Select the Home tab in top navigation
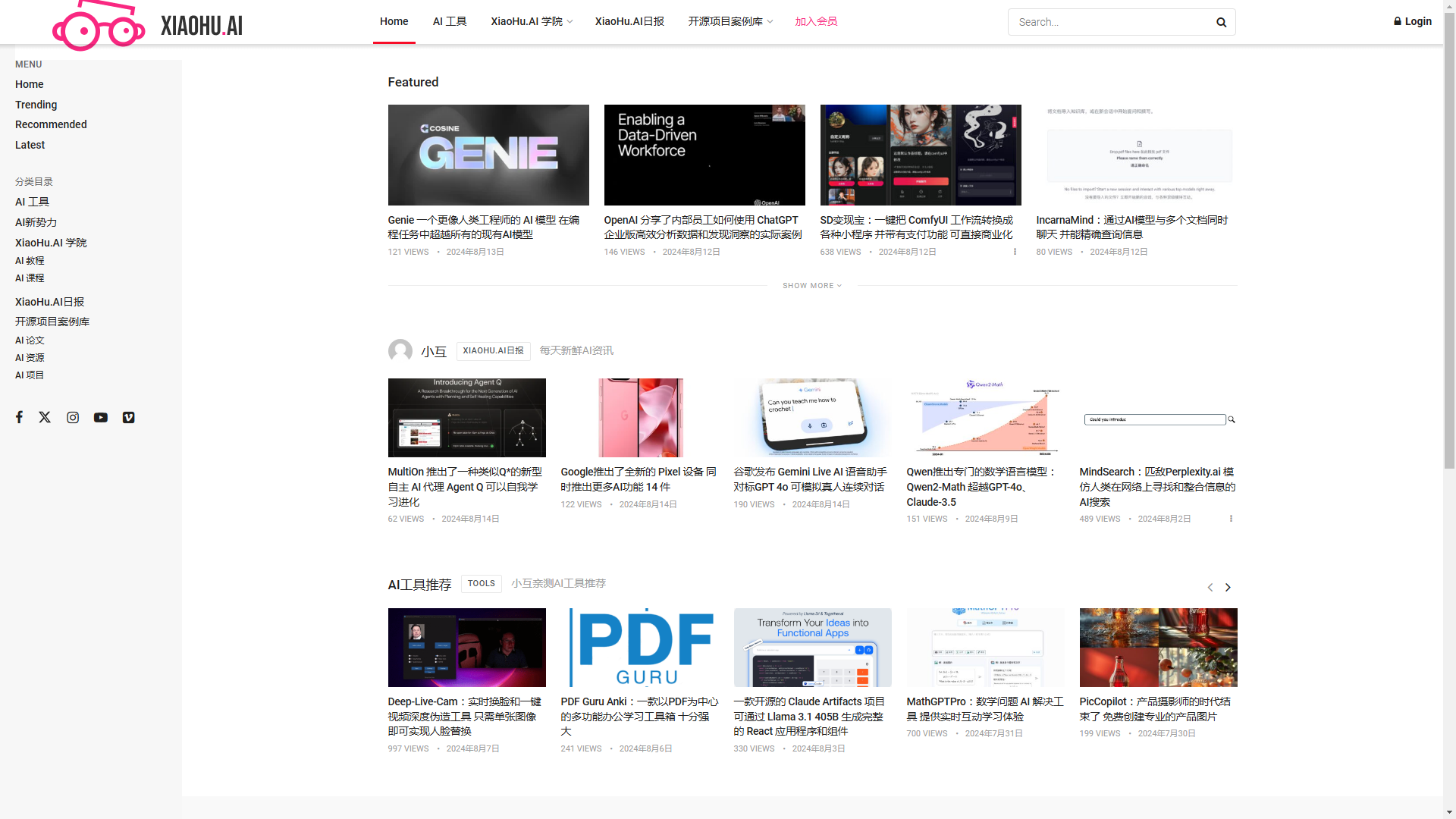The image size is (1456, 819). [394, 21]
